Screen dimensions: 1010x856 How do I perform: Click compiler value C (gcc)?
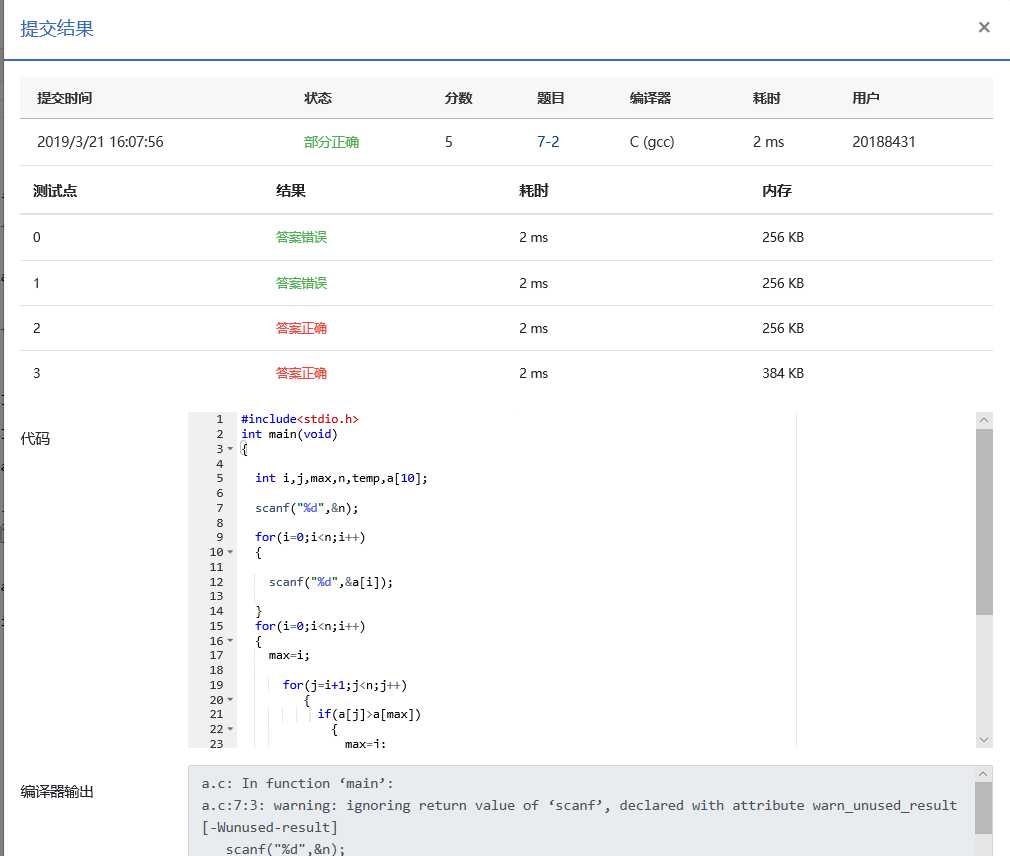(x=651, y=142)
